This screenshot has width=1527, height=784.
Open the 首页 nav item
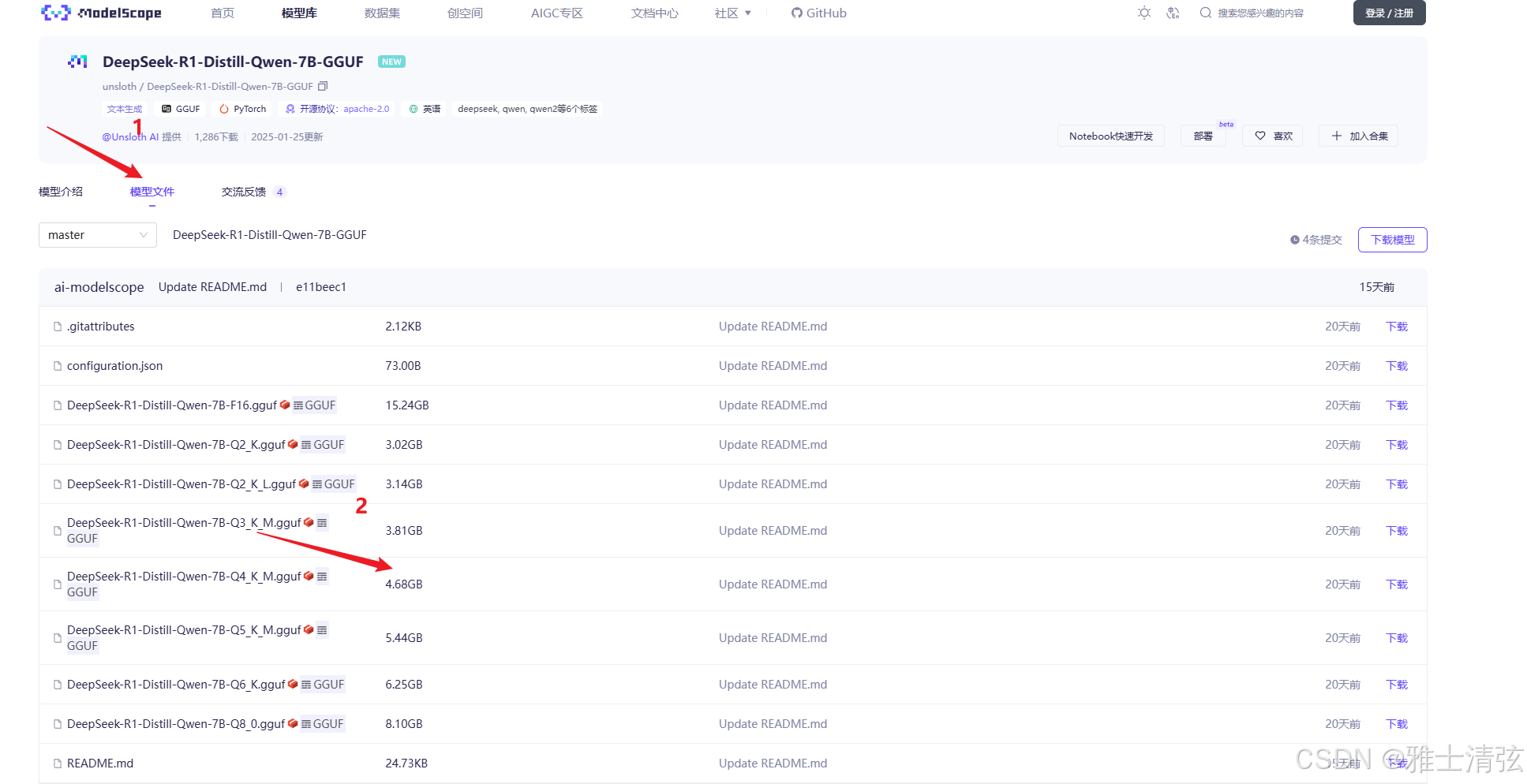(223, 13)
